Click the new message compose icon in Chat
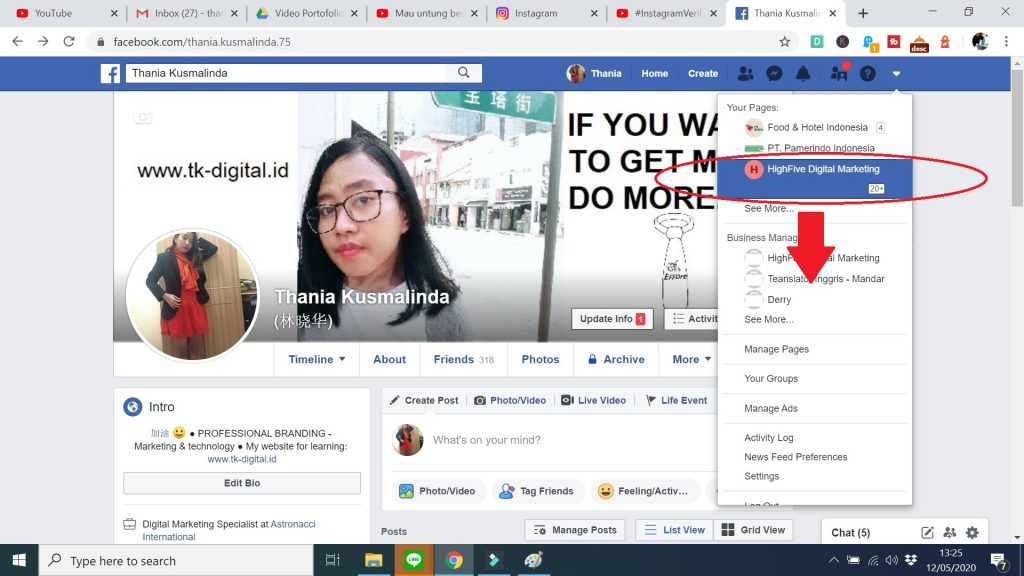 pyautogui.click(x=927, y=532)
